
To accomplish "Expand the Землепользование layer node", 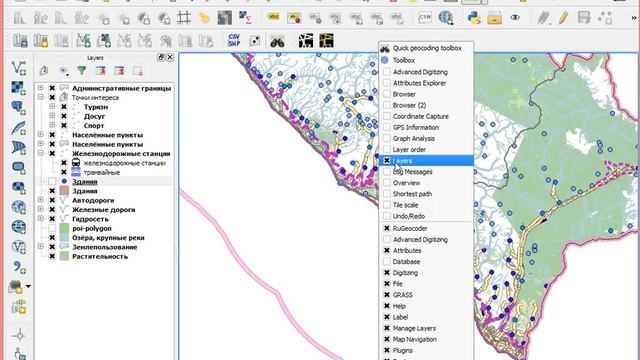I will pyautogui.click(x=41, y=247).
